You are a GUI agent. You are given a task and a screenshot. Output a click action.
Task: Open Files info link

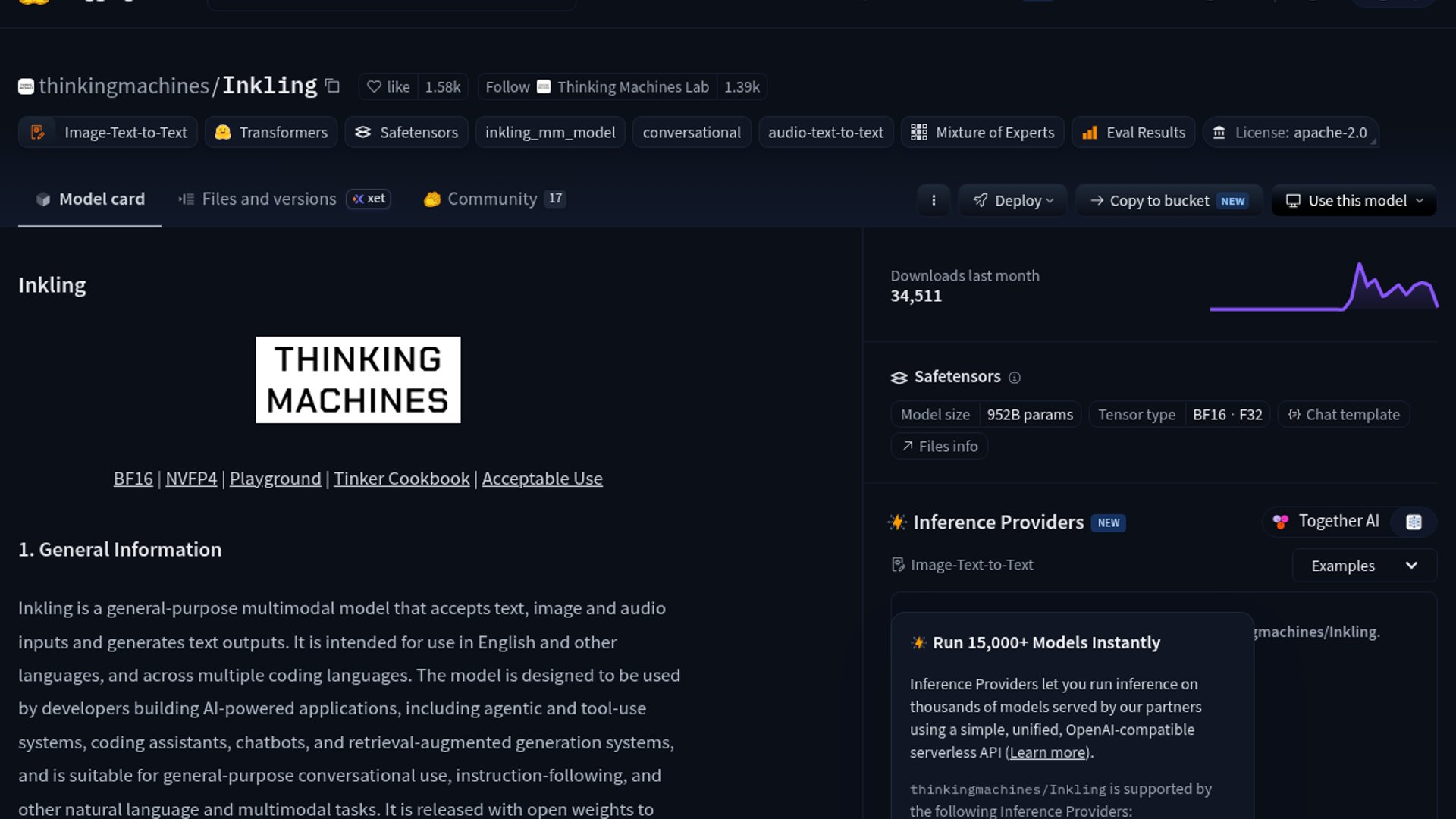[940, 447]
